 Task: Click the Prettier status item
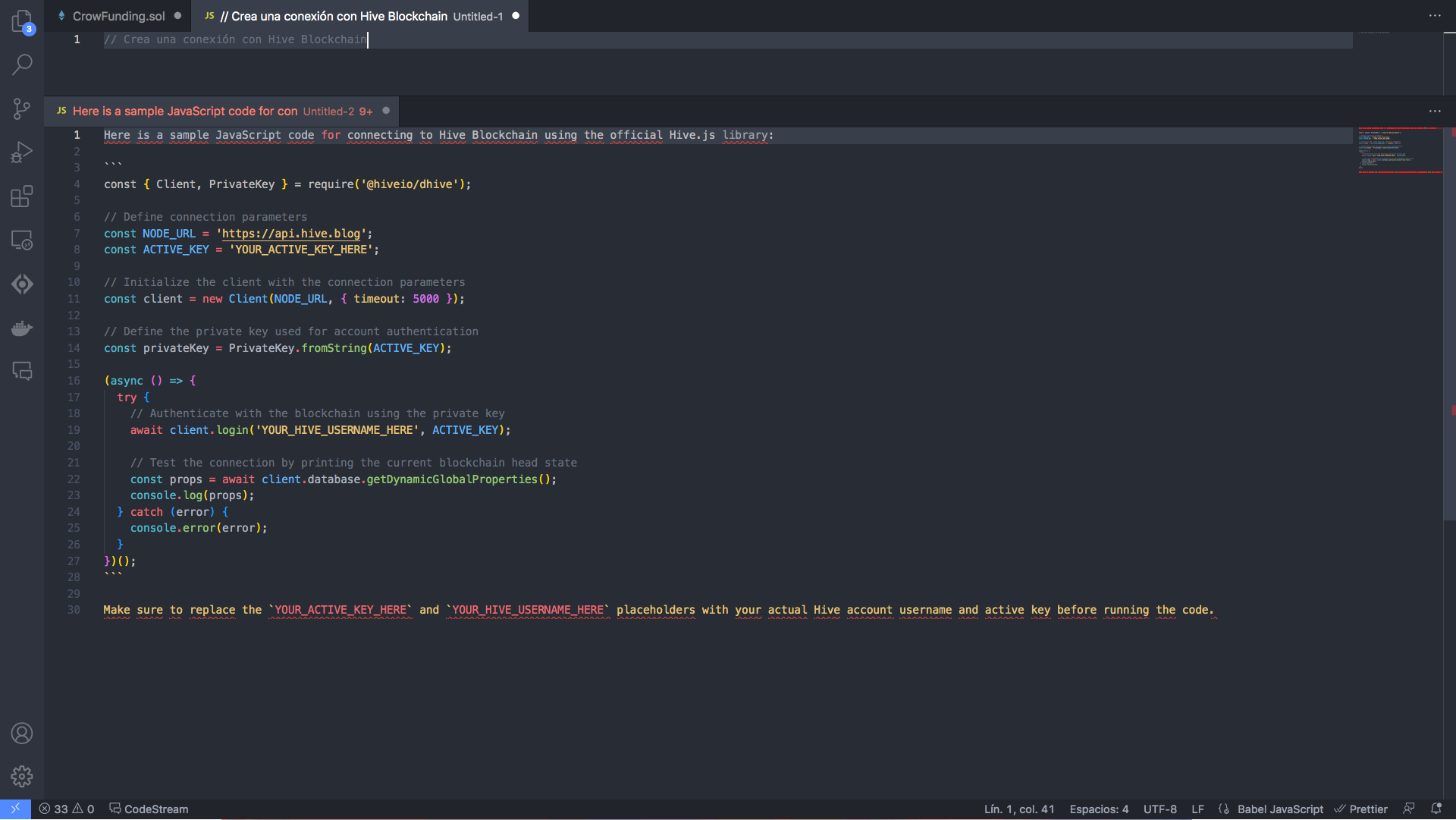click(x=1361, y=809)
